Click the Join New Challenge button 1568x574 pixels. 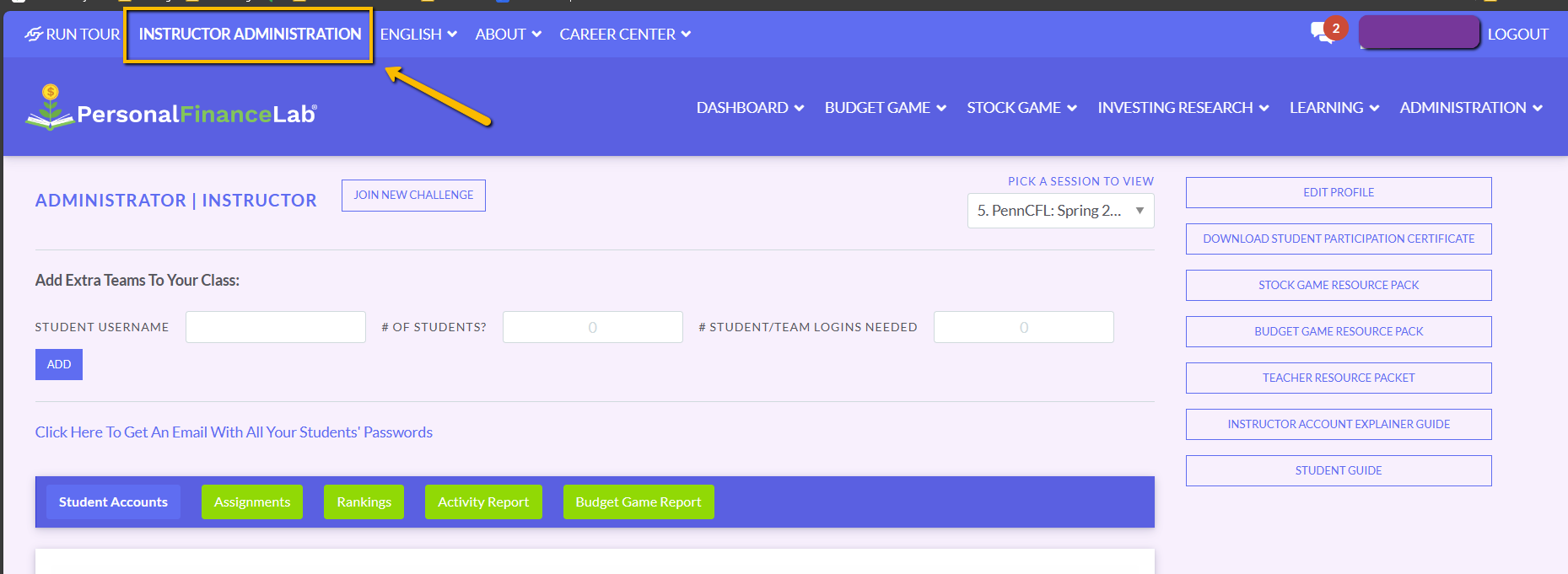pyautogui.click(x=413, y=196)
